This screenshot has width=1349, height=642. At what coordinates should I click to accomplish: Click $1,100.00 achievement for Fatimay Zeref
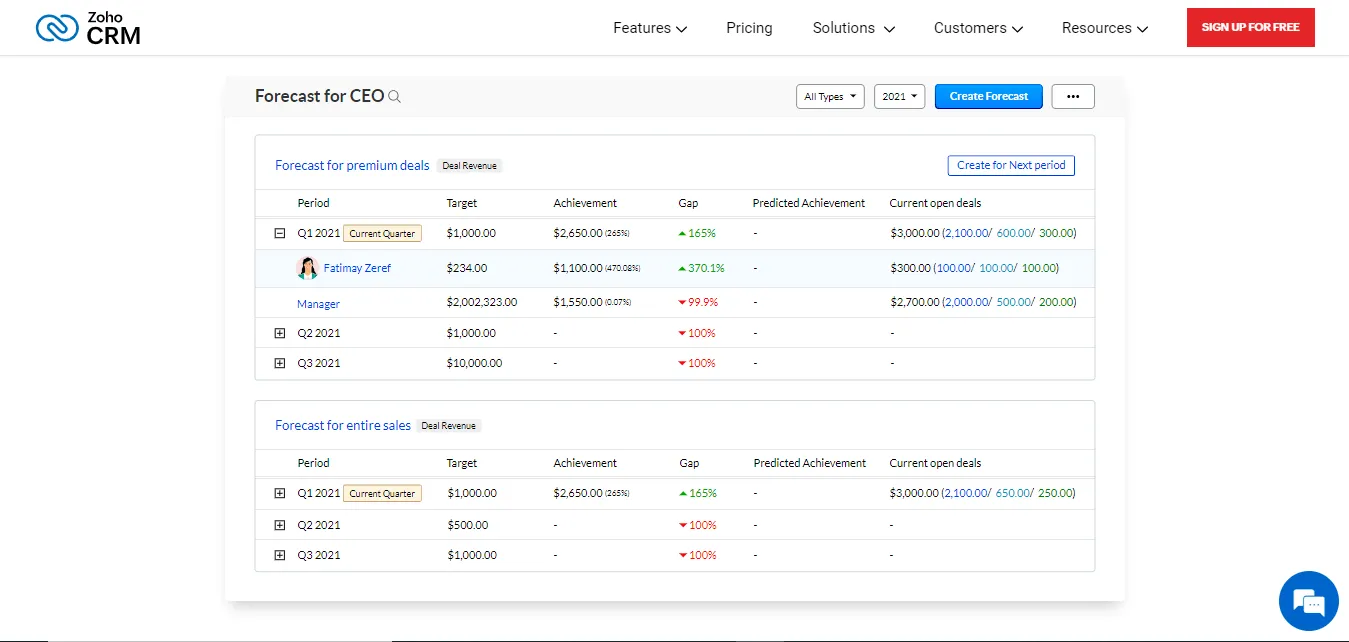578,268
